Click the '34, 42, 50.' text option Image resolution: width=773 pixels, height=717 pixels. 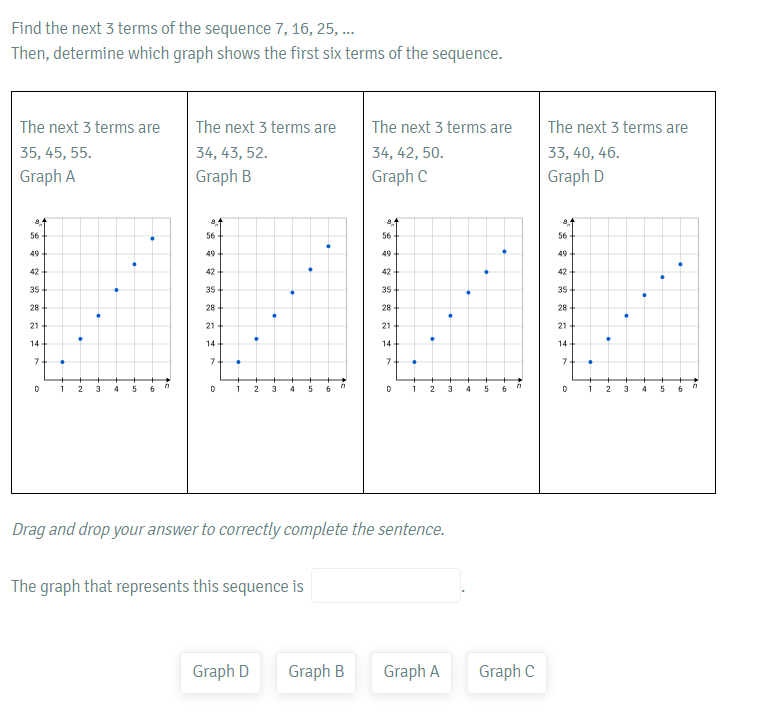[408, 153]
